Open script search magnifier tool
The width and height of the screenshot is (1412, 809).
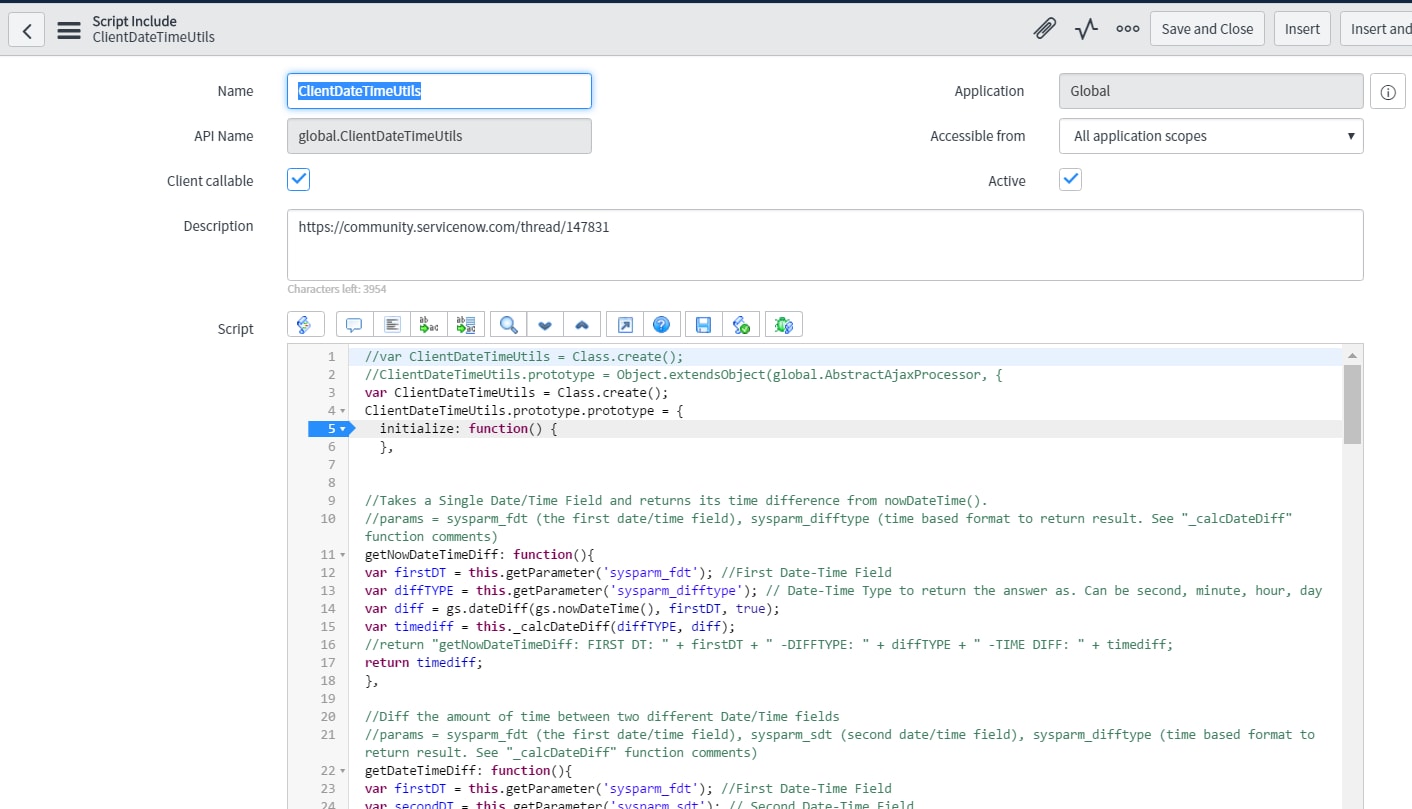point(508,325)
